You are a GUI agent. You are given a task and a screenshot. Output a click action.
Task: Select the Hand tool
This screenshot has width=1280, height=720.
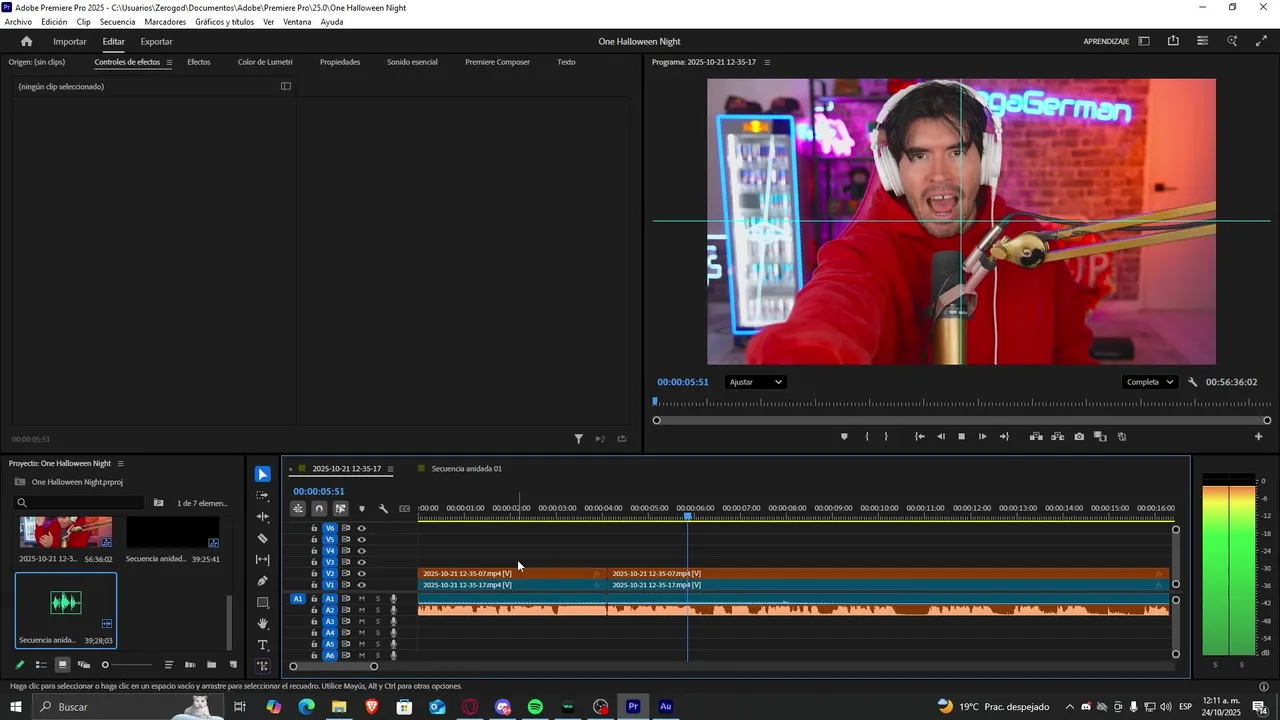click(x=263, y=623)
